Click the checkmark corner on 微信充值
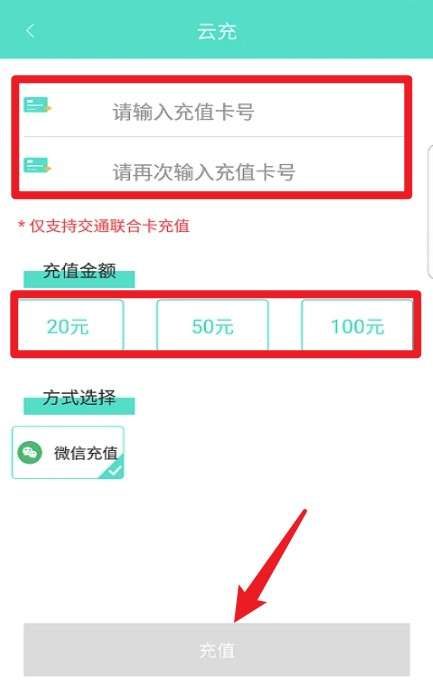The height and width of the screenshot is (696, 433). 113,469
